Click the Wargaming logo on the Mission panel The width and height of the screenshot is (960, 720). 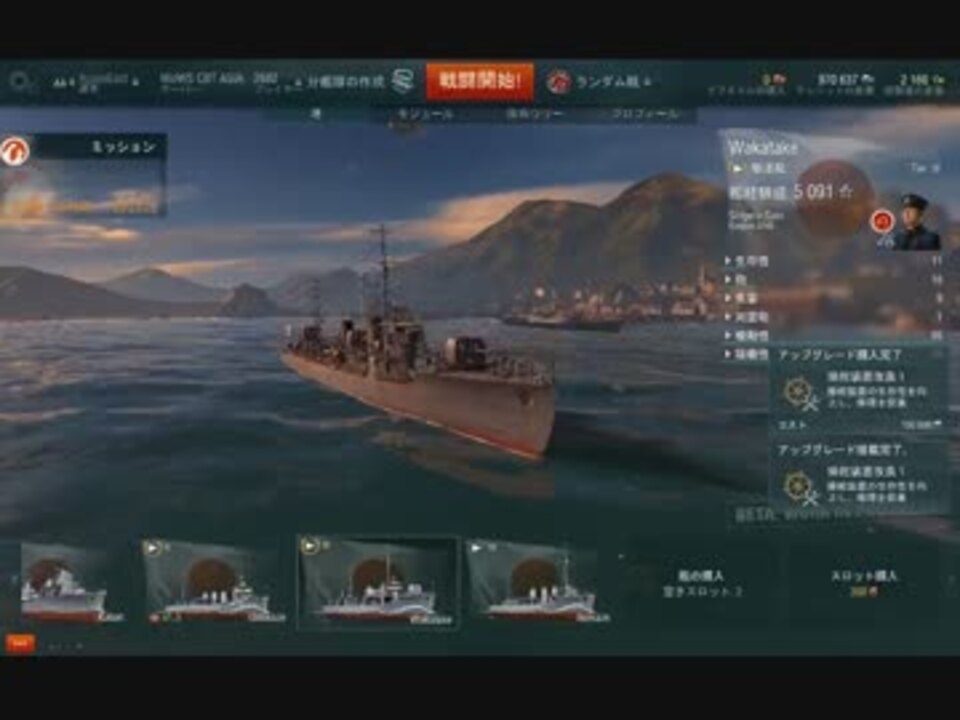(15, 151)
